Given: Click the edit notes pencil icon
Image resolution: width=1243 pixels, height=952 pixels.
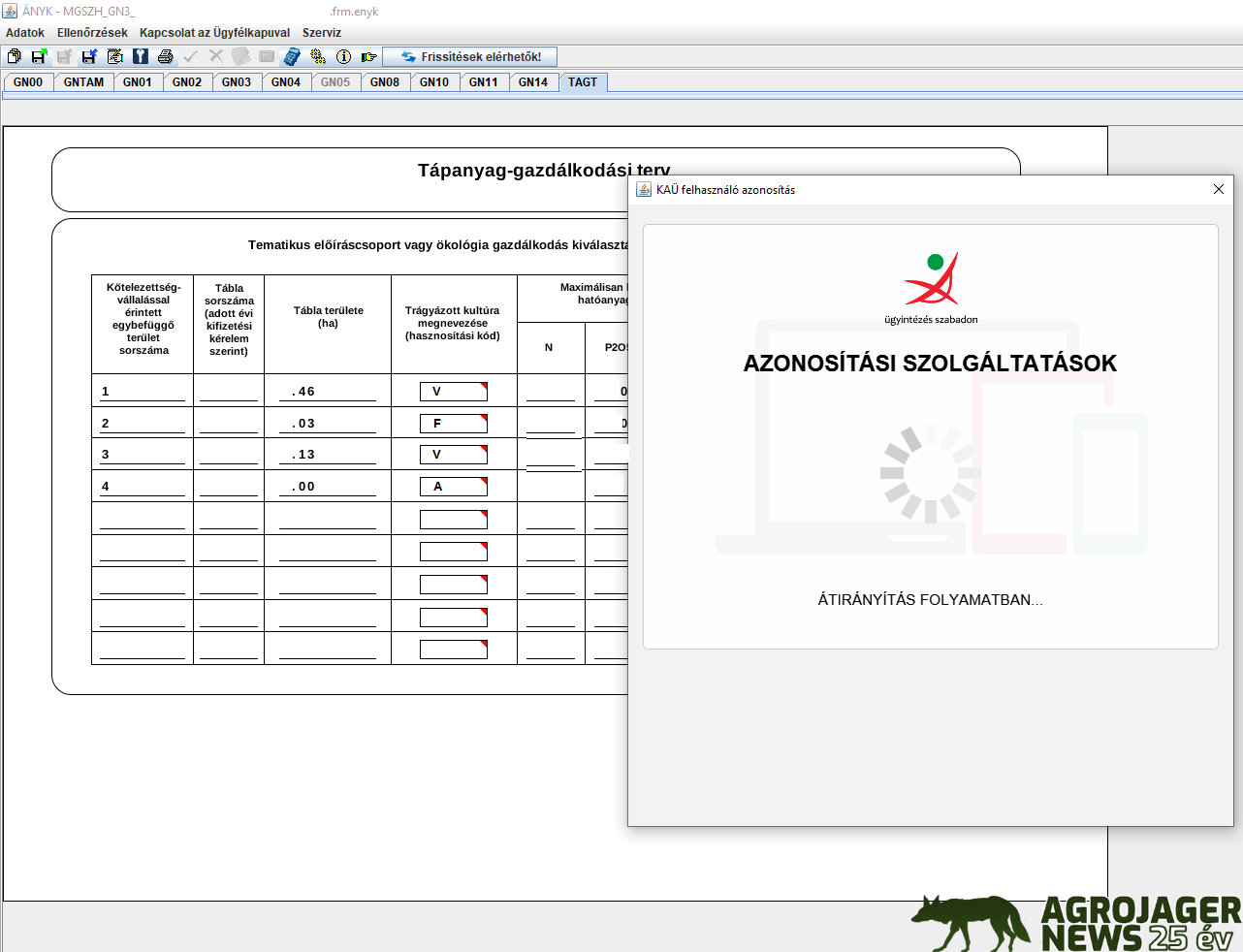Looking at the screenshot, I should point(115,57).
